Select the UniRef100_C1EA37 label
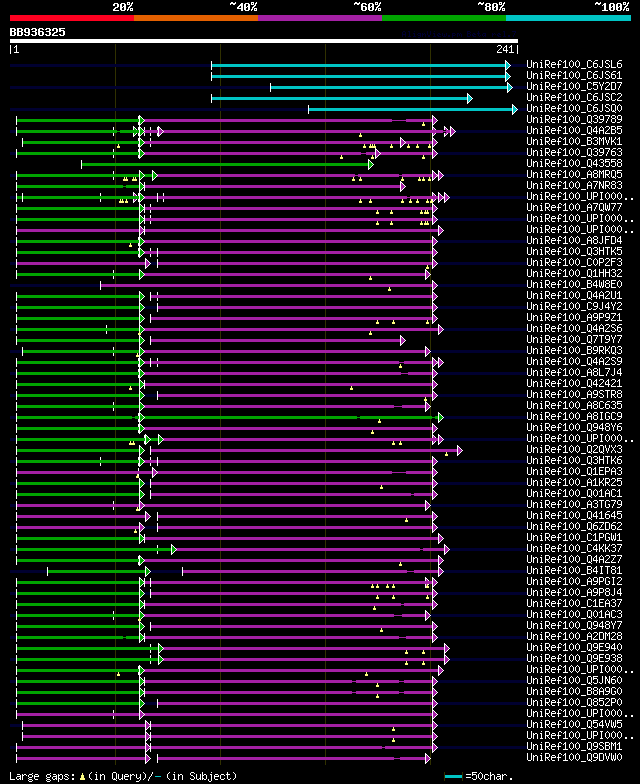 [574, 604]
